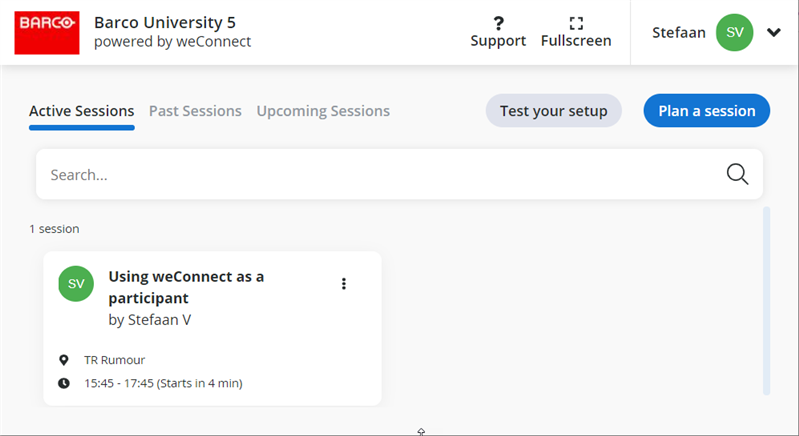Expand the Stefaan user dropdown chevron

tap(773, 32)
